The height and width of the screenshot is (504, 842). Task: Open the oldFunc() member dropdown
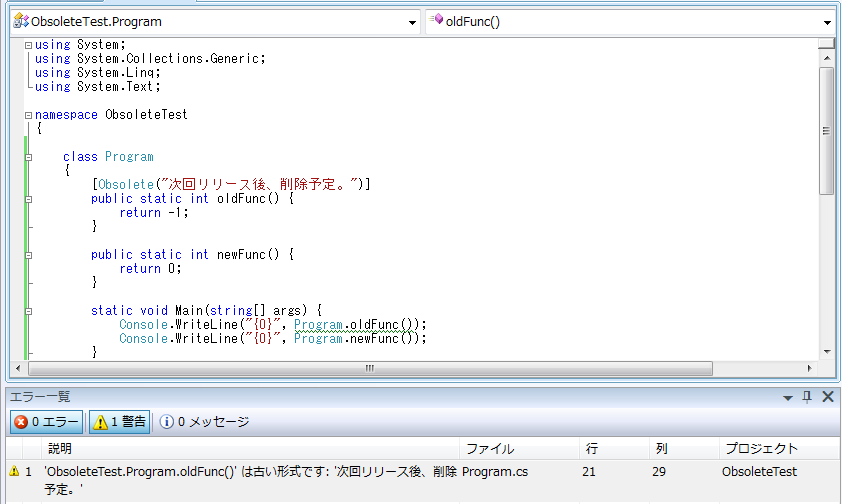826,22
